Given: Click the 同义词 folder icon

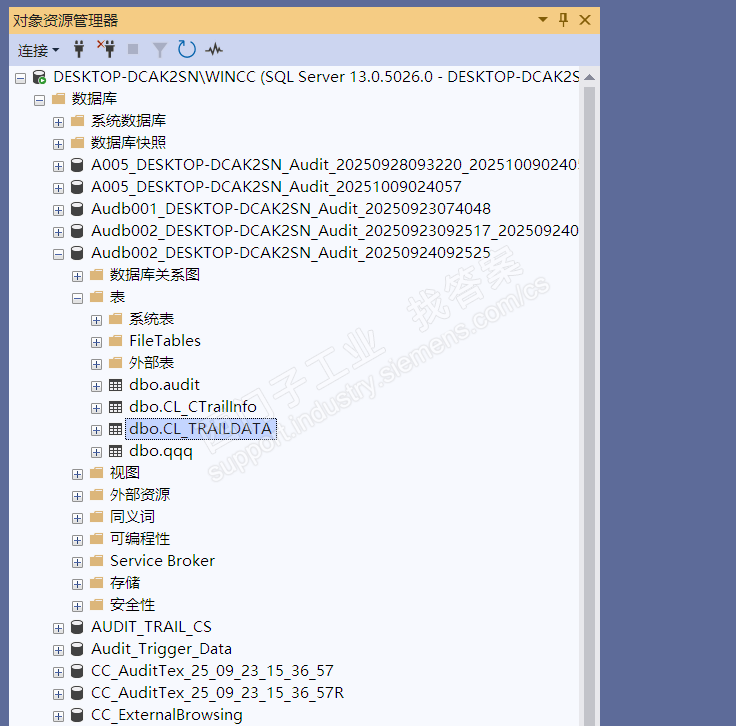Looking at the screenshot, I should click(x=97, y=517).
